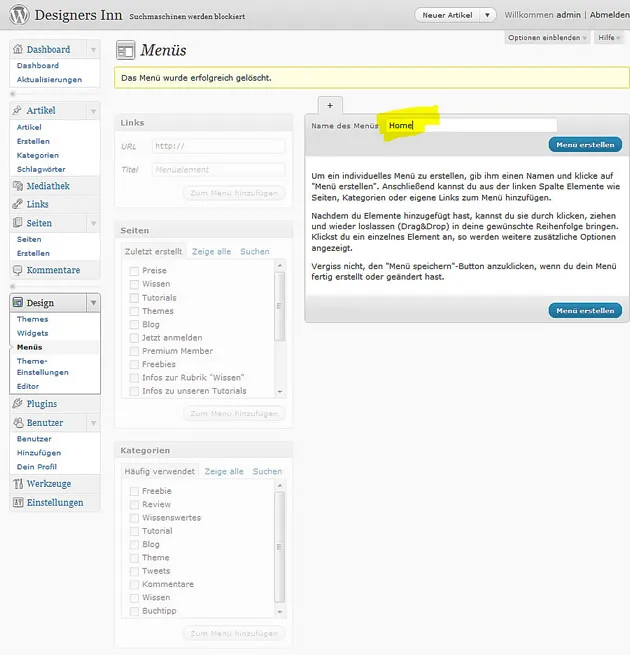Click Zum Menü hinzufügen under Seiten
The width and height of the screenshot is (630, 655).
point(234,413)
